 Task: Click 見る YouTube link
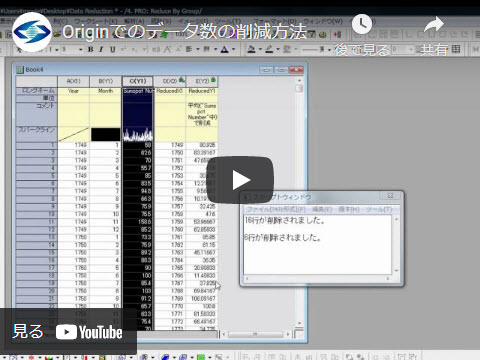[68, 332]
